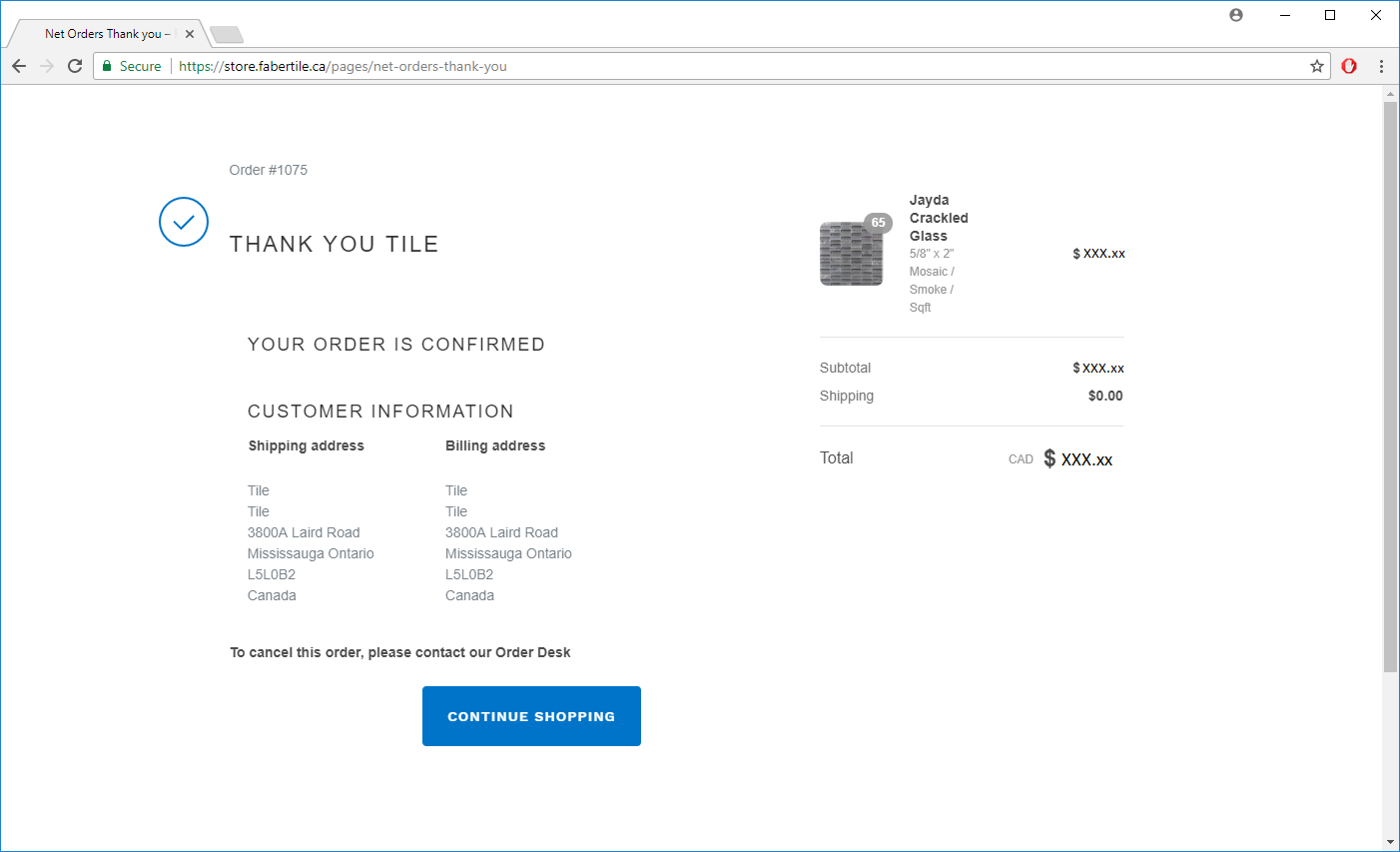Click the CONTINUE SHOPPING button
The height and width of the screenshot is (852, 1400).
click(x=531, y=716)
